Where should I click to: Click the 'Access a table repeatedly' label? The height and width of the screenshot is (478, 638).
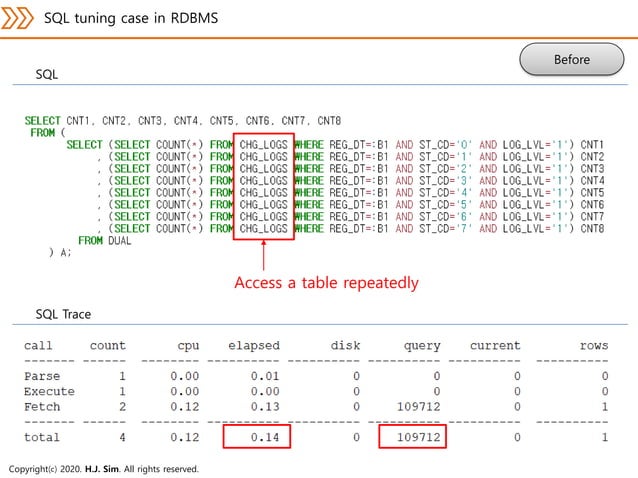click(326, 283)
